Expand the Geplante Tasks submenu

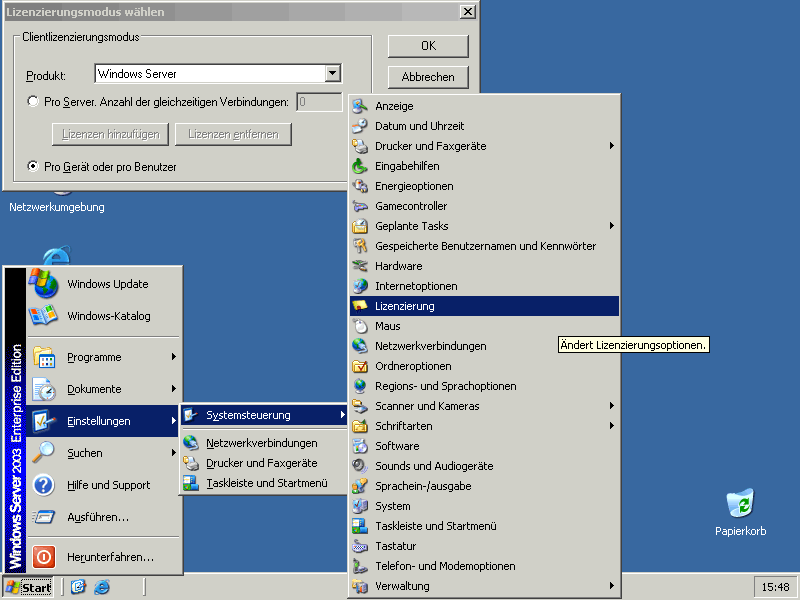click(x=612, y=226)
